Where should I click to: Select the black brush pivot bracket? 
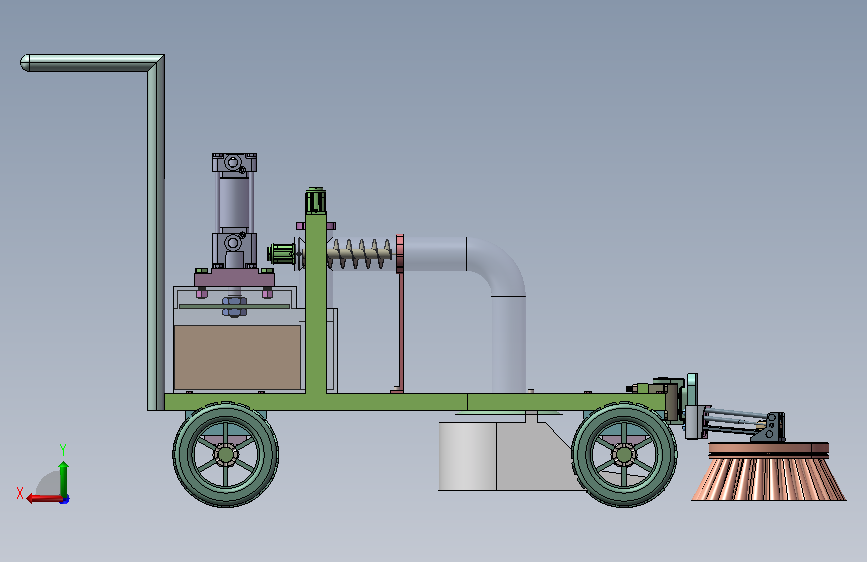pos(771,427)
